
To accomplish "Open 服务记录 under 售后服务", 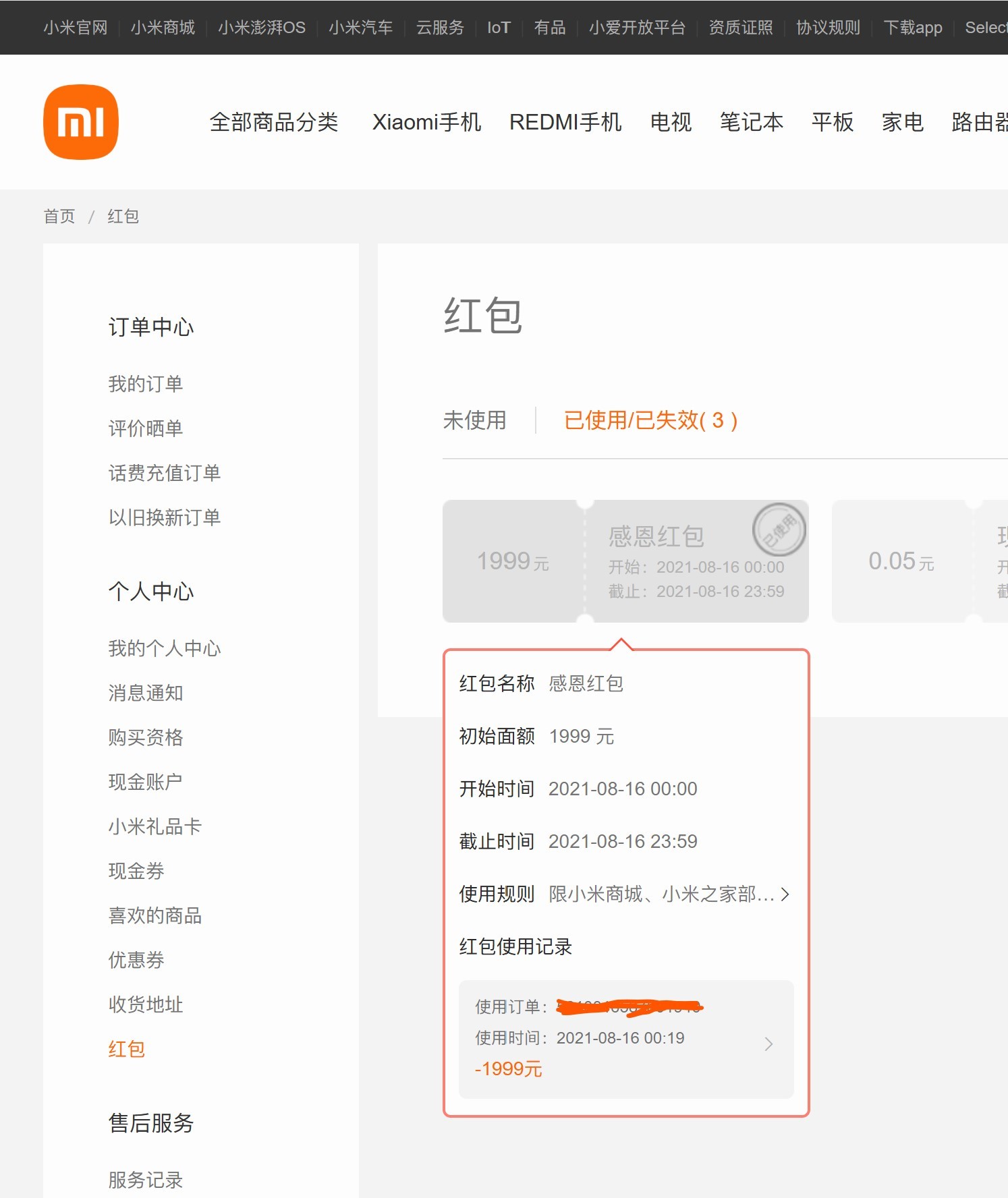I will [x=146, y=1180].
